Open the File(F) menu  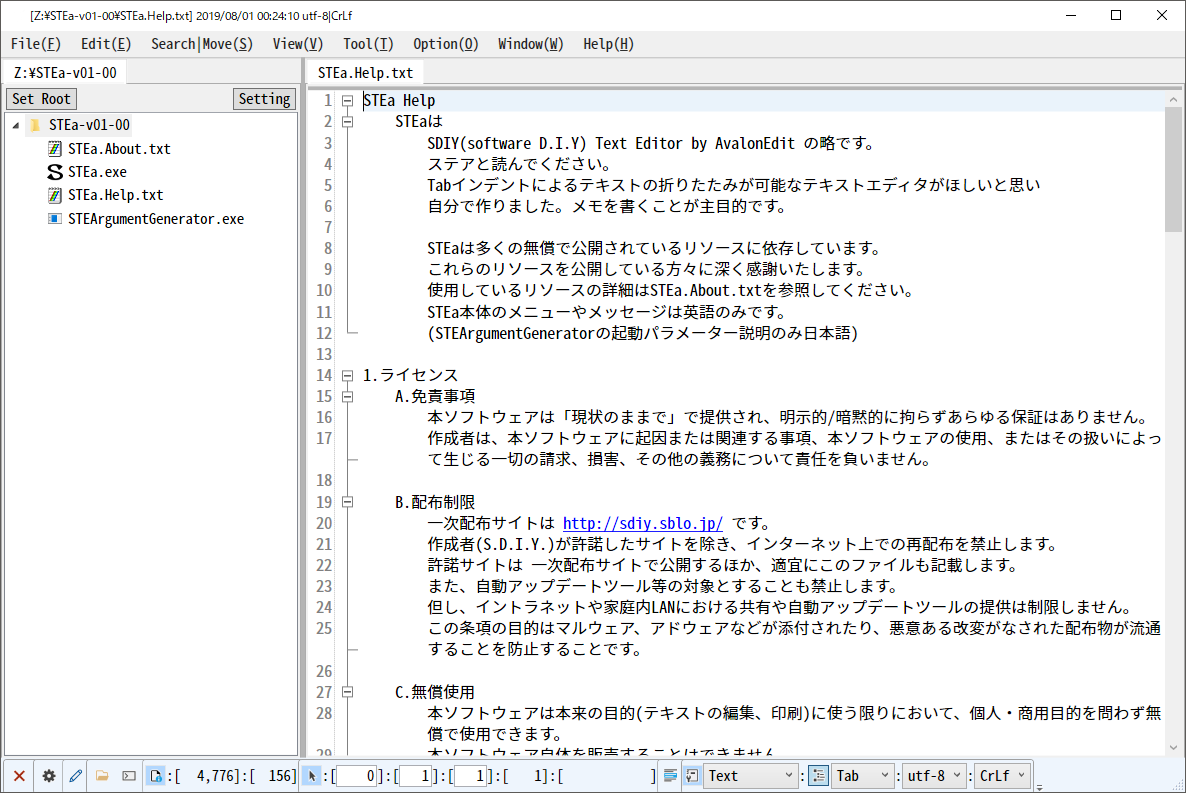36,44
